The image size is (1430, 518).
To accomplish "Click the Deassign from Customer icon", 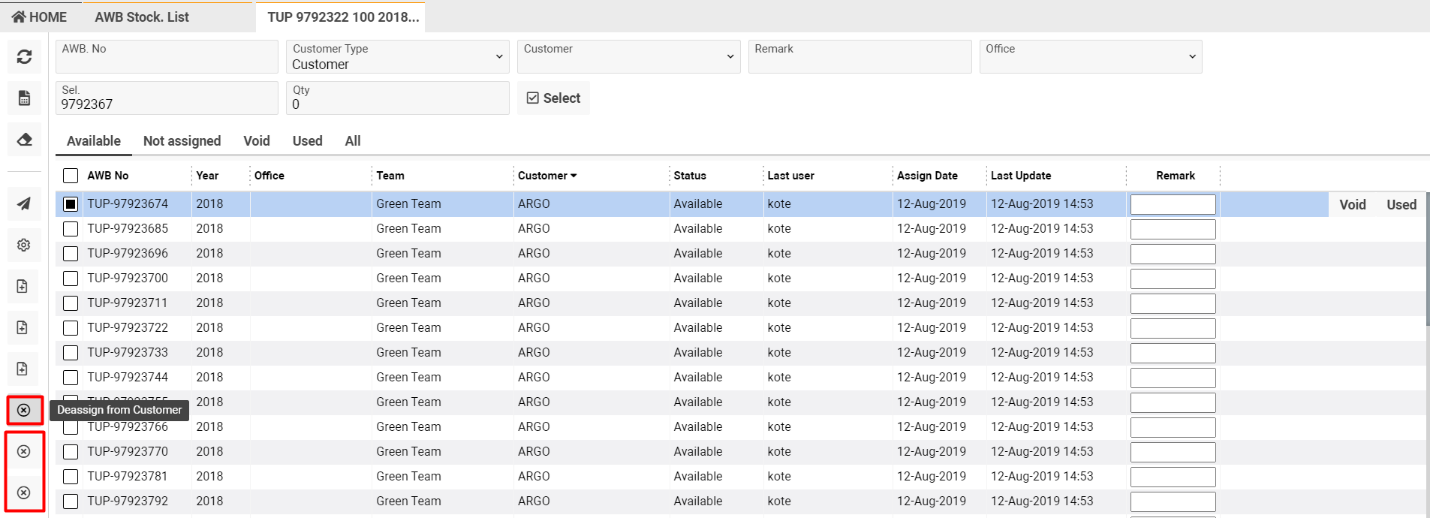I will (x=24, y=410).
